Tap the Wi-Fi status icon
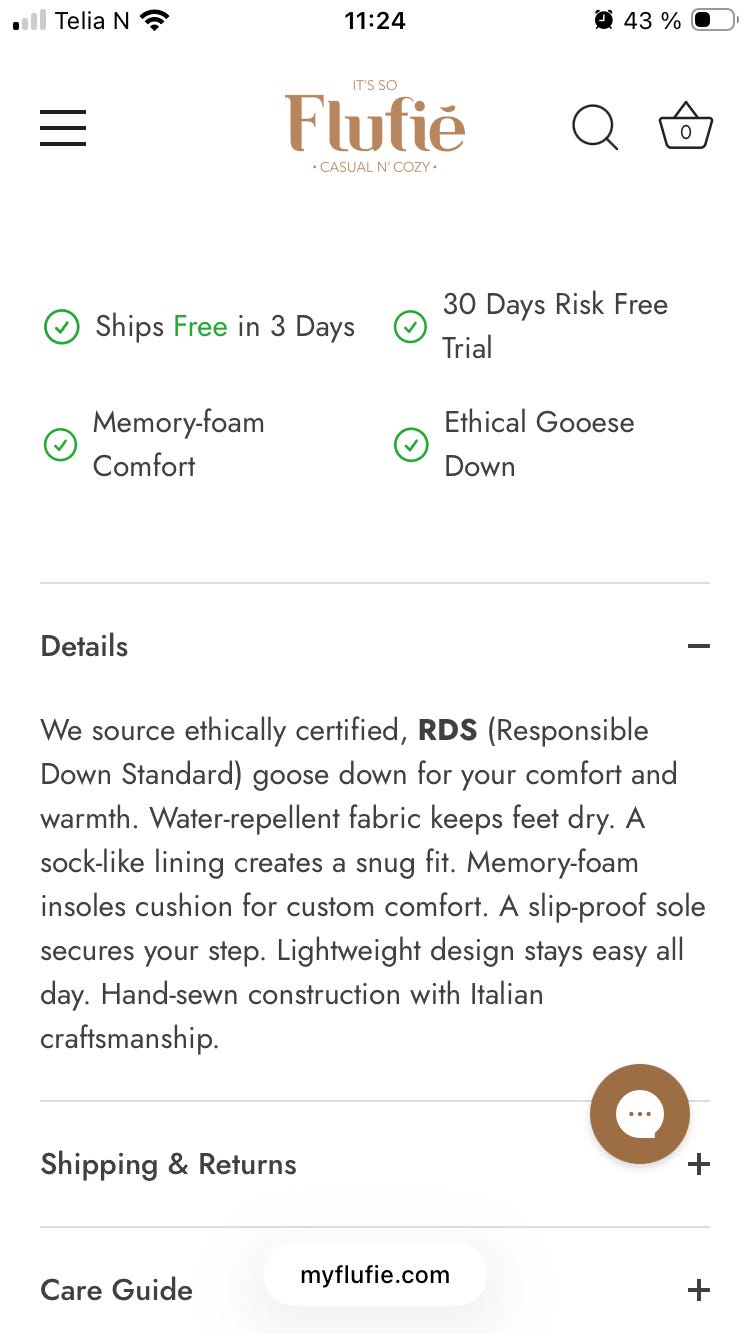The height and width of the screenshot is (1334, 750). [154, 20]
